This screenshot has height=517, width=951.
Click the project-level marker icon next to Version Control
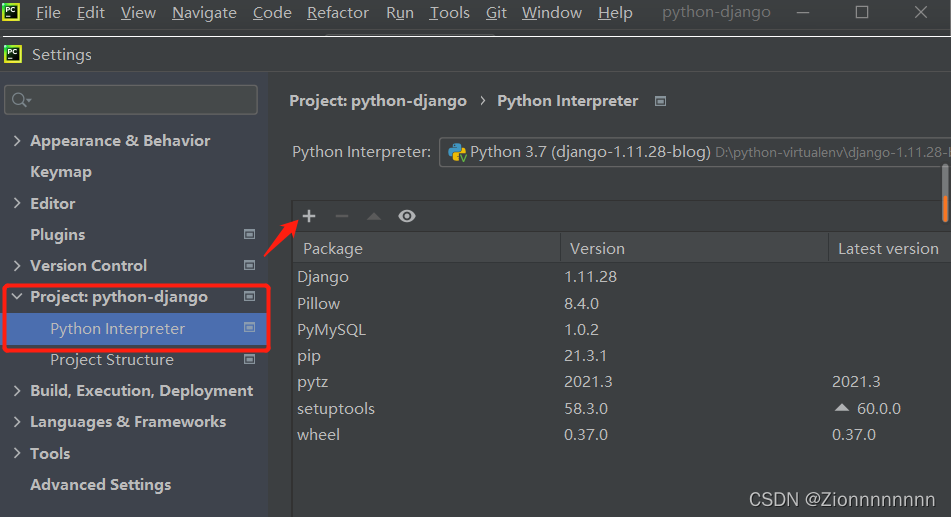(x=249, y=265)
